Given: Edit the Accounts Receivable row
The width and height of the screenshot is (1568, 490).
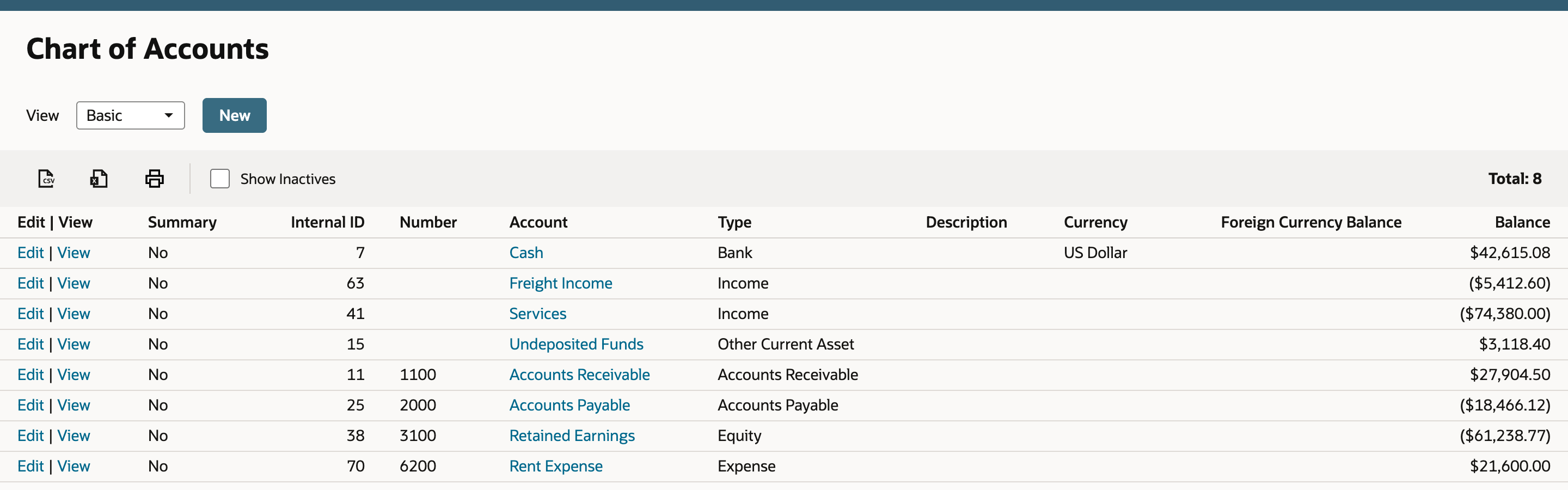Looking at the screenshot, I should coord(30,375).
